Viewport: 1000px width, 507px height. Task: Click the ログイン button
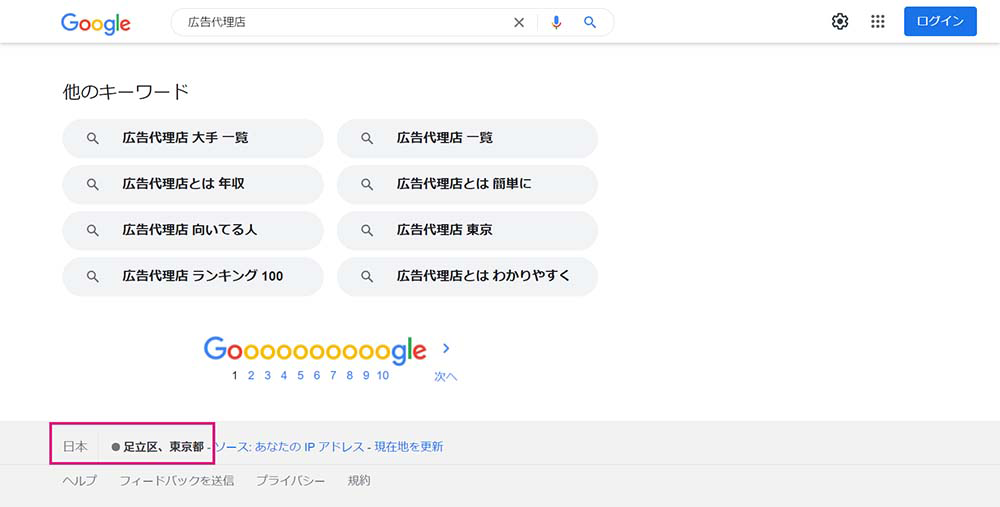click(940, 22)
